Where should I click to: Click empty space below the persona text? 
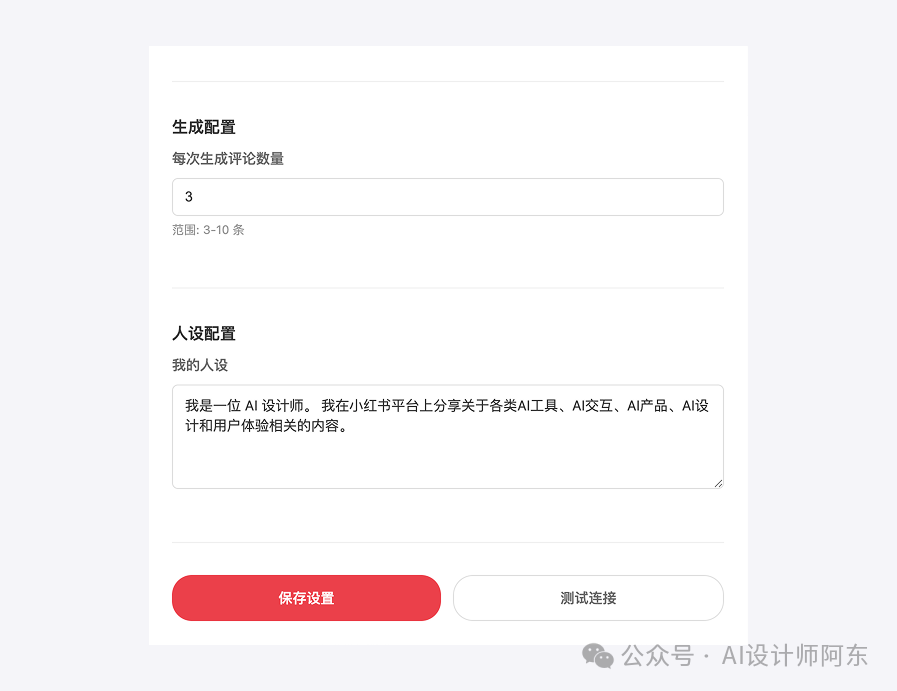click(x=447, y=463)
